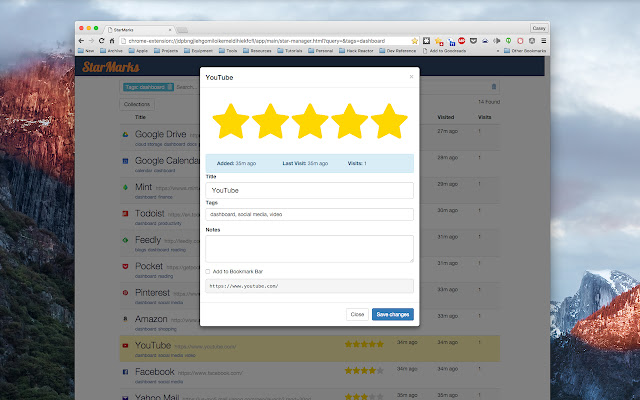640x400 pixels.
Task: Click the red ABP extension icon
Action: point(462,40)
